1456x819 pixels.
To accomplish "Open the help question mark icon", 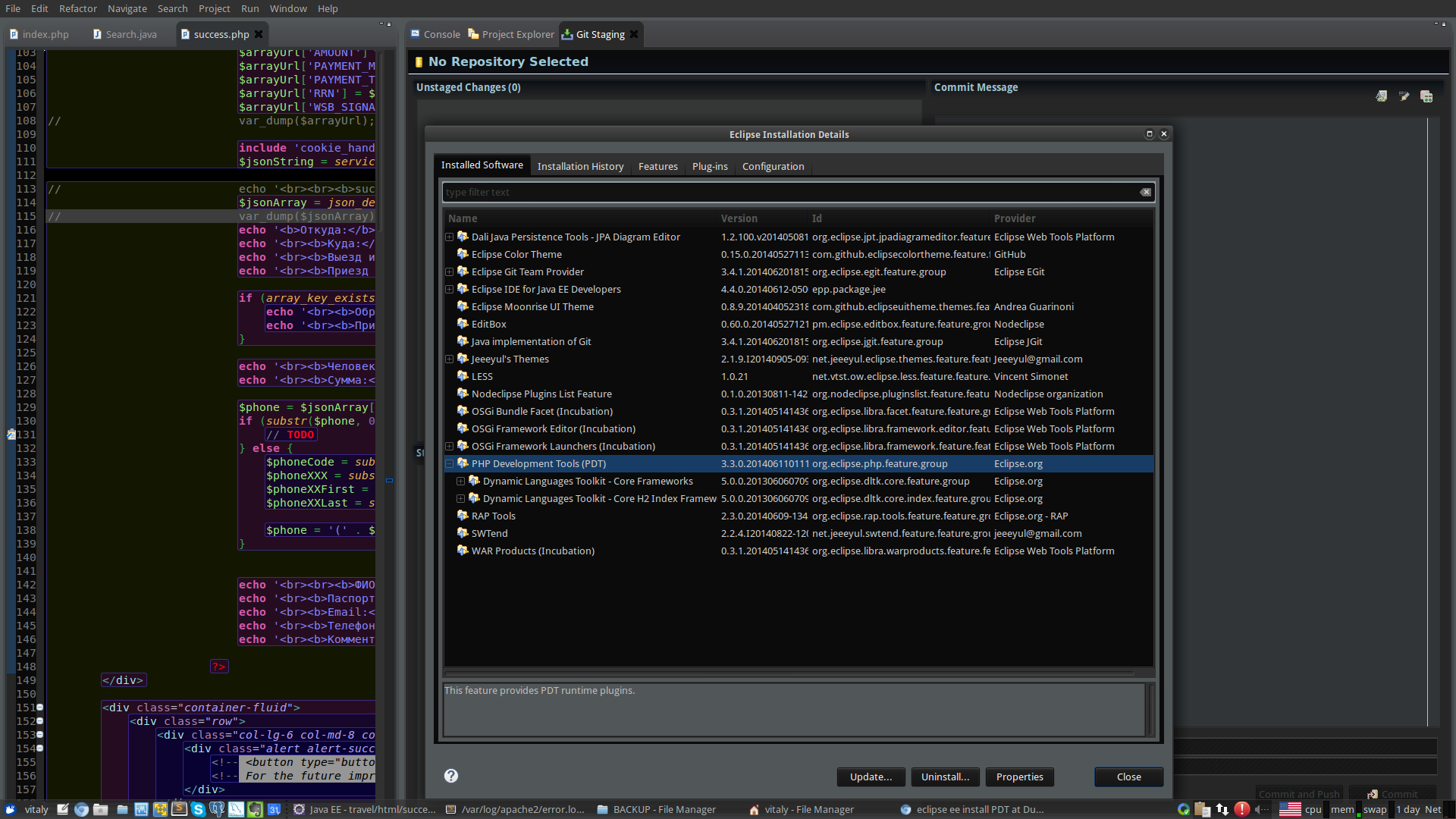I will pos(451,776).
